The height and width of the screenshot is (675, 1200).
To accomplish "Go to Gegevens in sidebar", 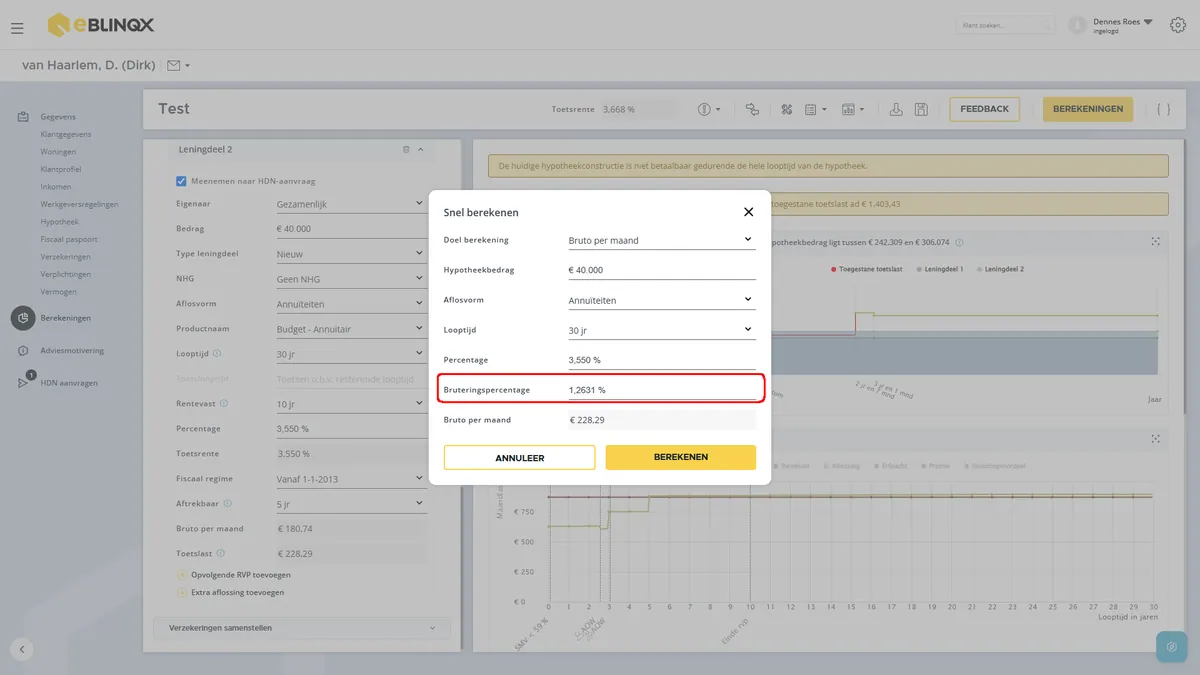I will tap(58, 117).
